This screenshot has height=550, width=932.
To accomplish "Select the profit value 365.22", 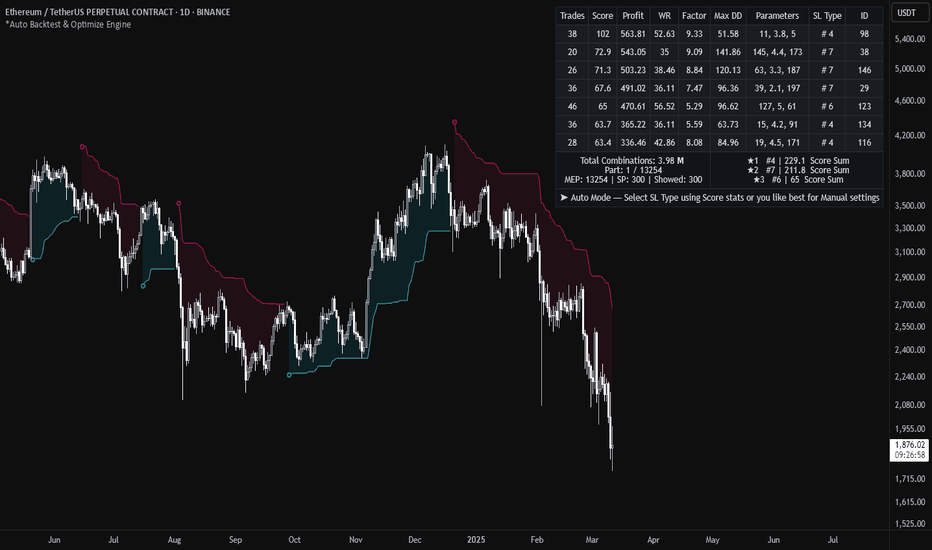I will [x=633, y=125].
